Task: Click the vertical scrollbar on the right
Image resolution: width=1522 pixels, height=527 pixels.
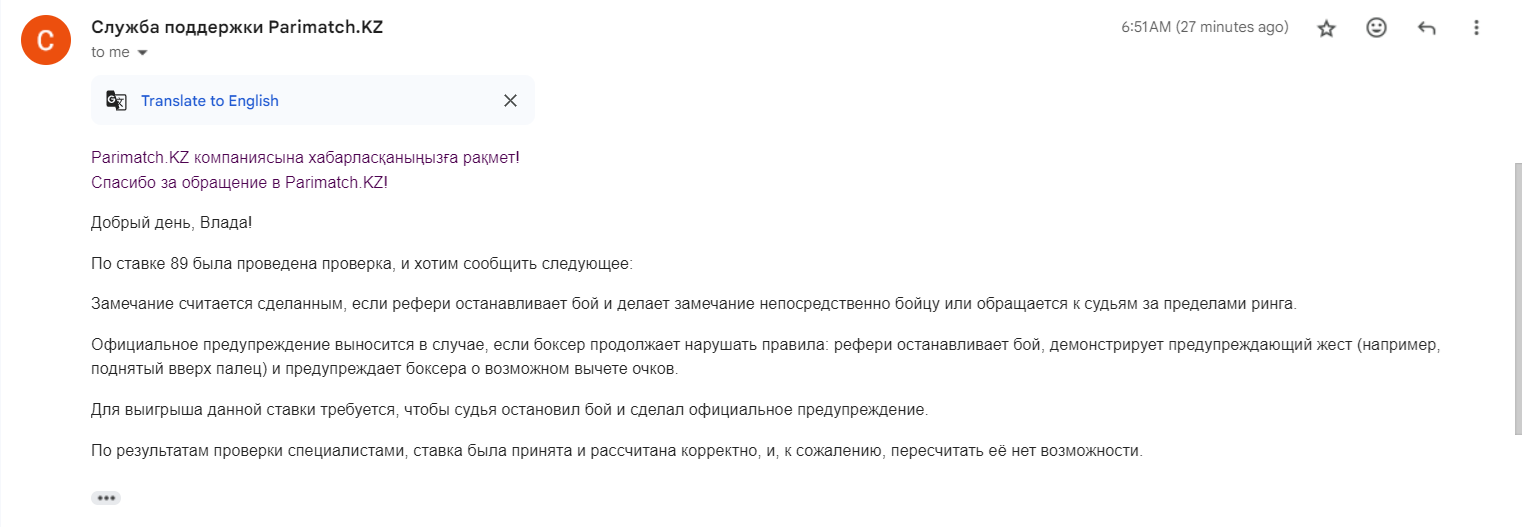Action: coord(1516,300)
